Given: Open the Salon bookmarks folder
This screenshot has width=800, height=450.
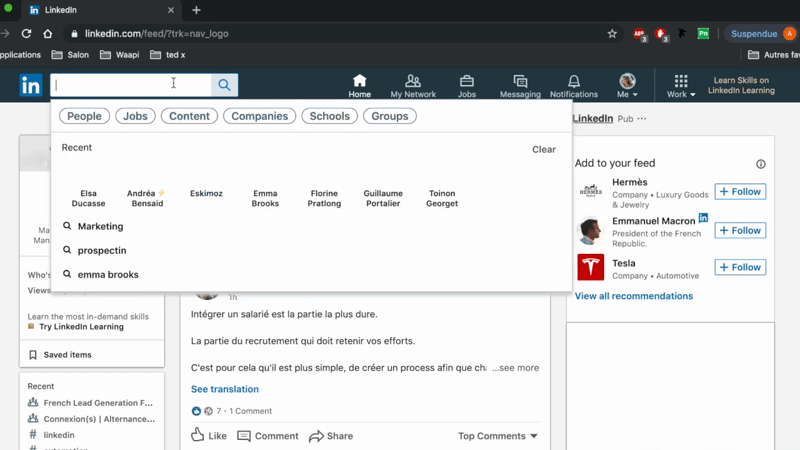Looking at the screenshot, I should coord(70,55).
